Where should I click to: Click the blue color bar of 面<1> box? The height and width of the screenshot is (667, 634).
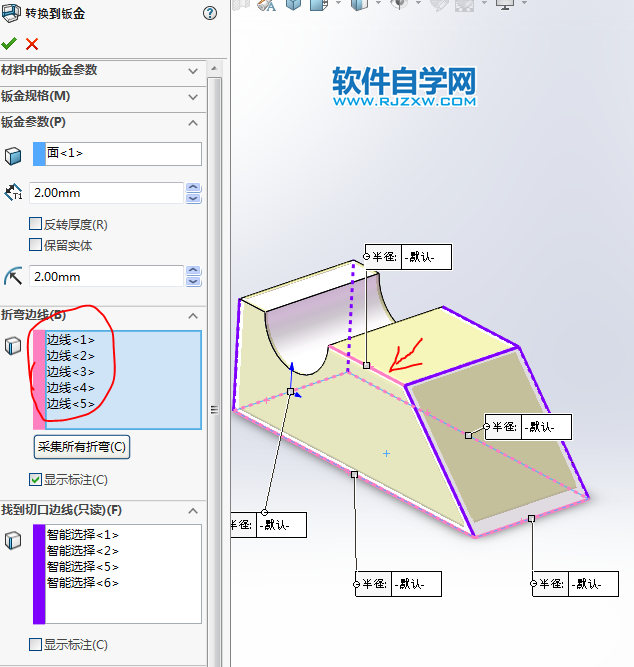tap(39, 154)
